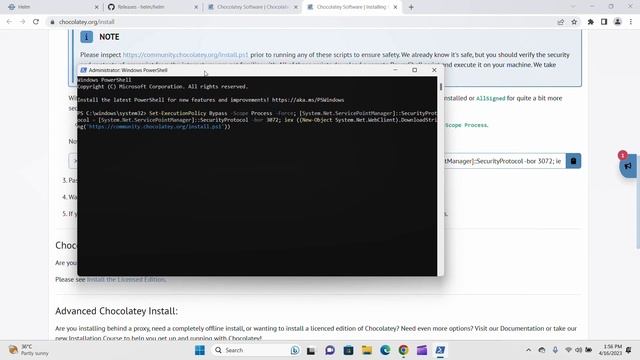Click the AllSigned link text
The image size is (640, 360).
491,98
